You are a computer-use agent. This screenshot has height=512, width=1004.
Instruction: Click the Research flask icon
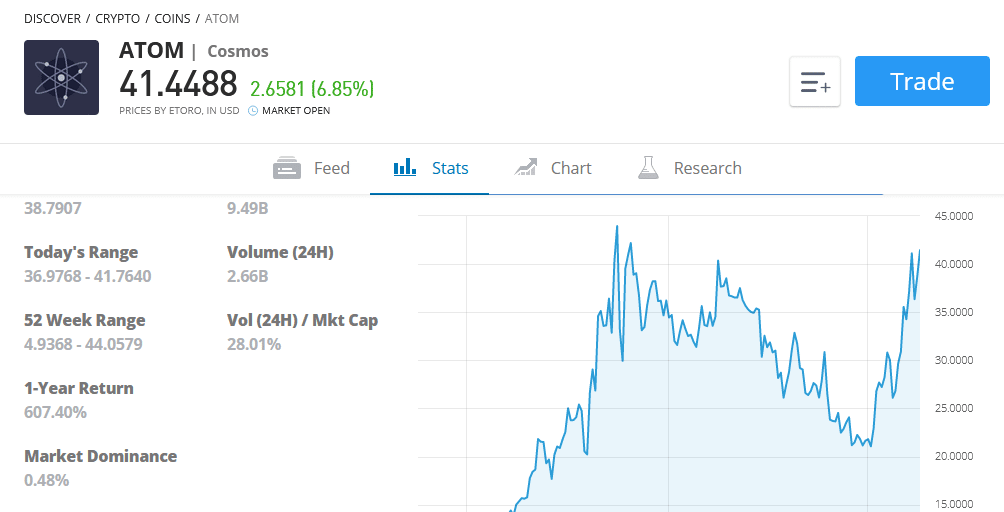(x=648, y=168)
